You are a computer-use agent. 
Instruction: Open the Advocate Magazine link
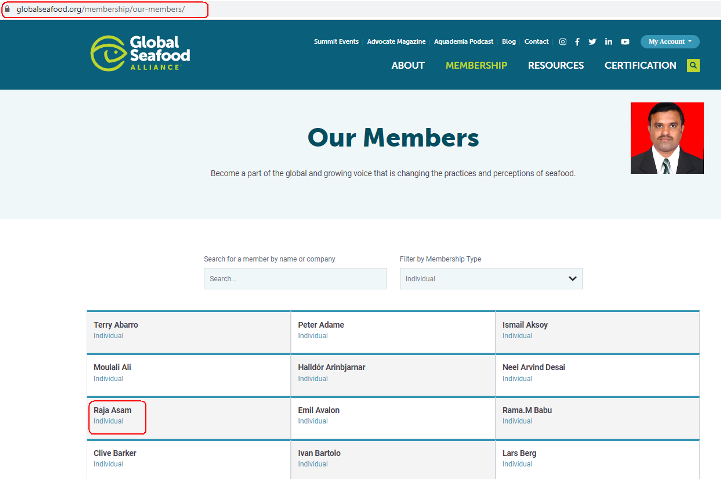tap(396, 42)
